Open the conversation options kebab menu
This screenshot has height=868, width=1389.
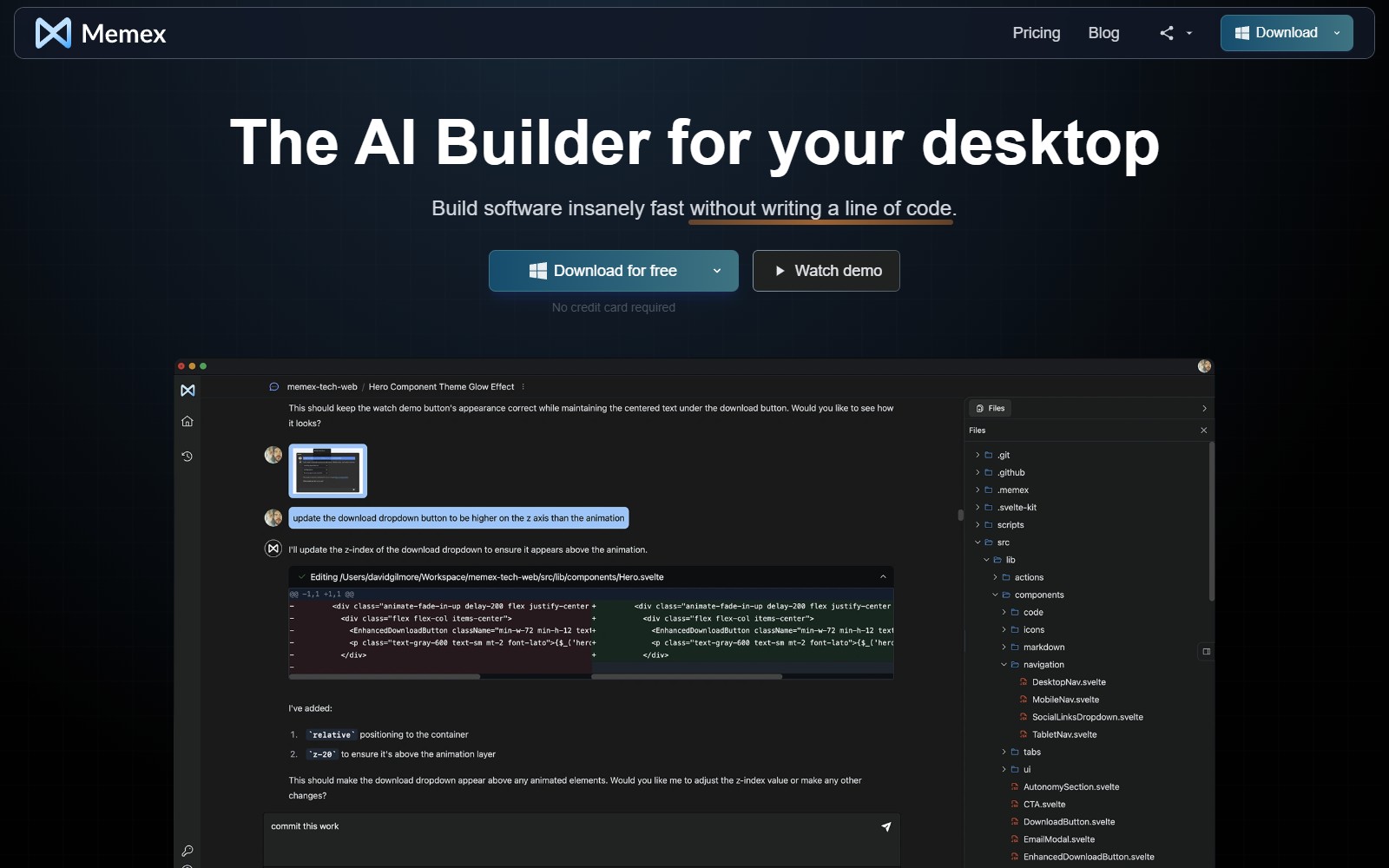click(523, 387)
